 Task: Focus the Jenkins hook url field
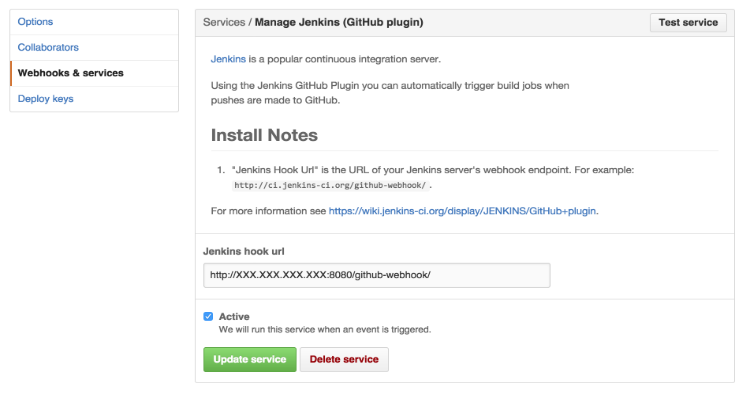click(x=376, y=275)
